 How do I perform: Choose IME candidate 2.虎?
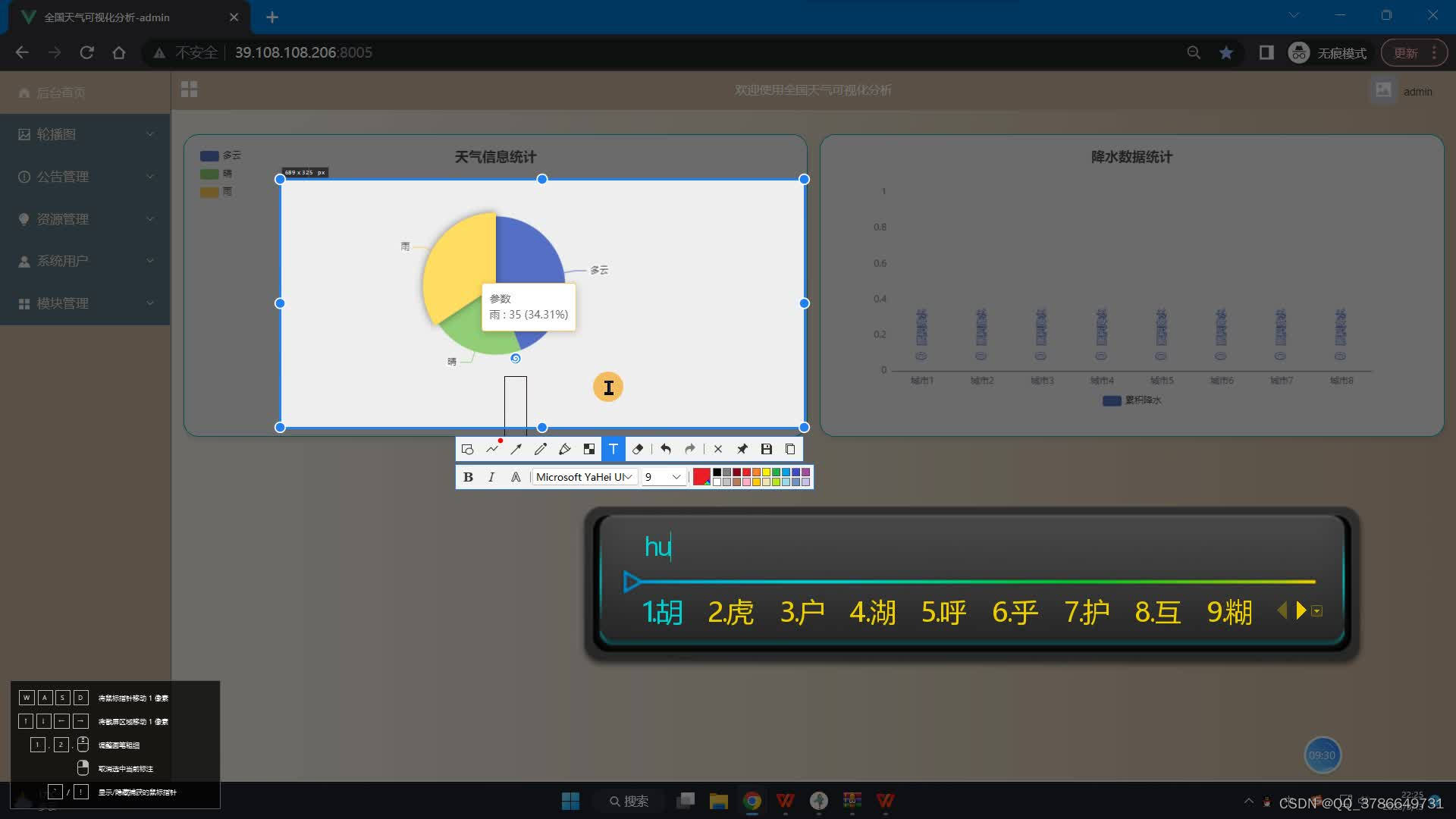point(731,612)
